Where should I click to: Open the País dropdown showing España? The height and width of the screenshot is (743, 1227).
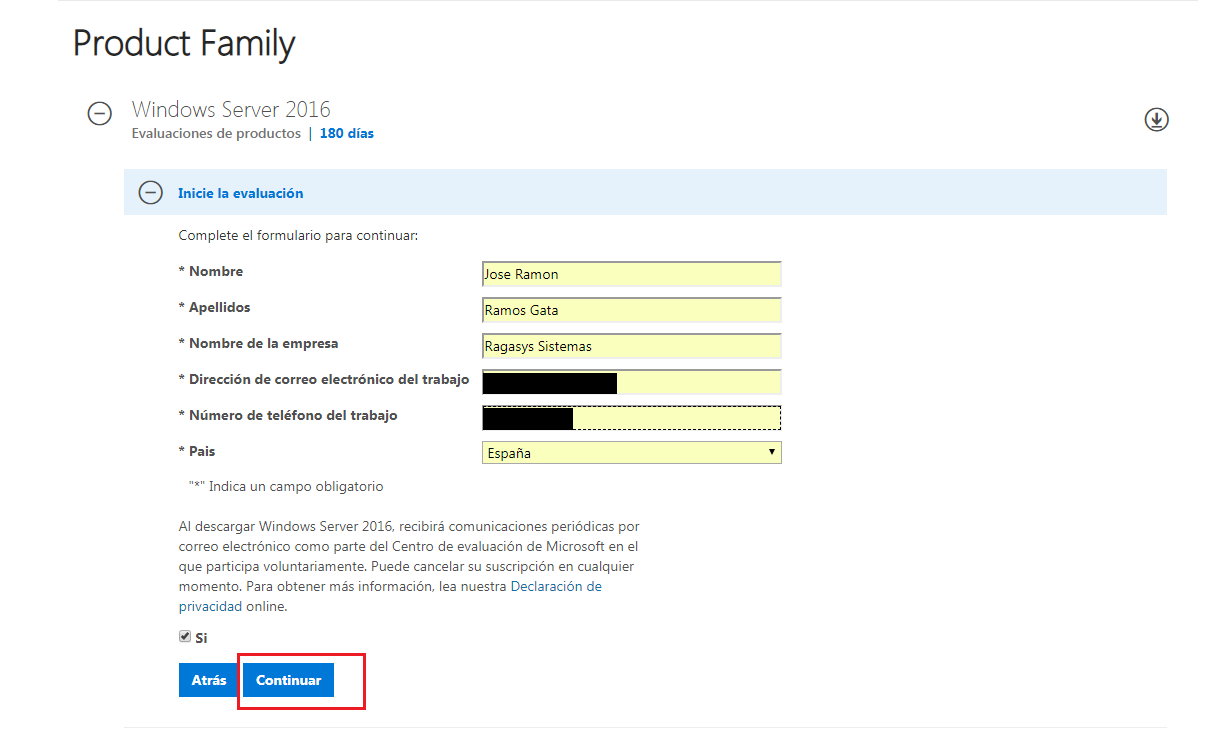coord(631,453)
